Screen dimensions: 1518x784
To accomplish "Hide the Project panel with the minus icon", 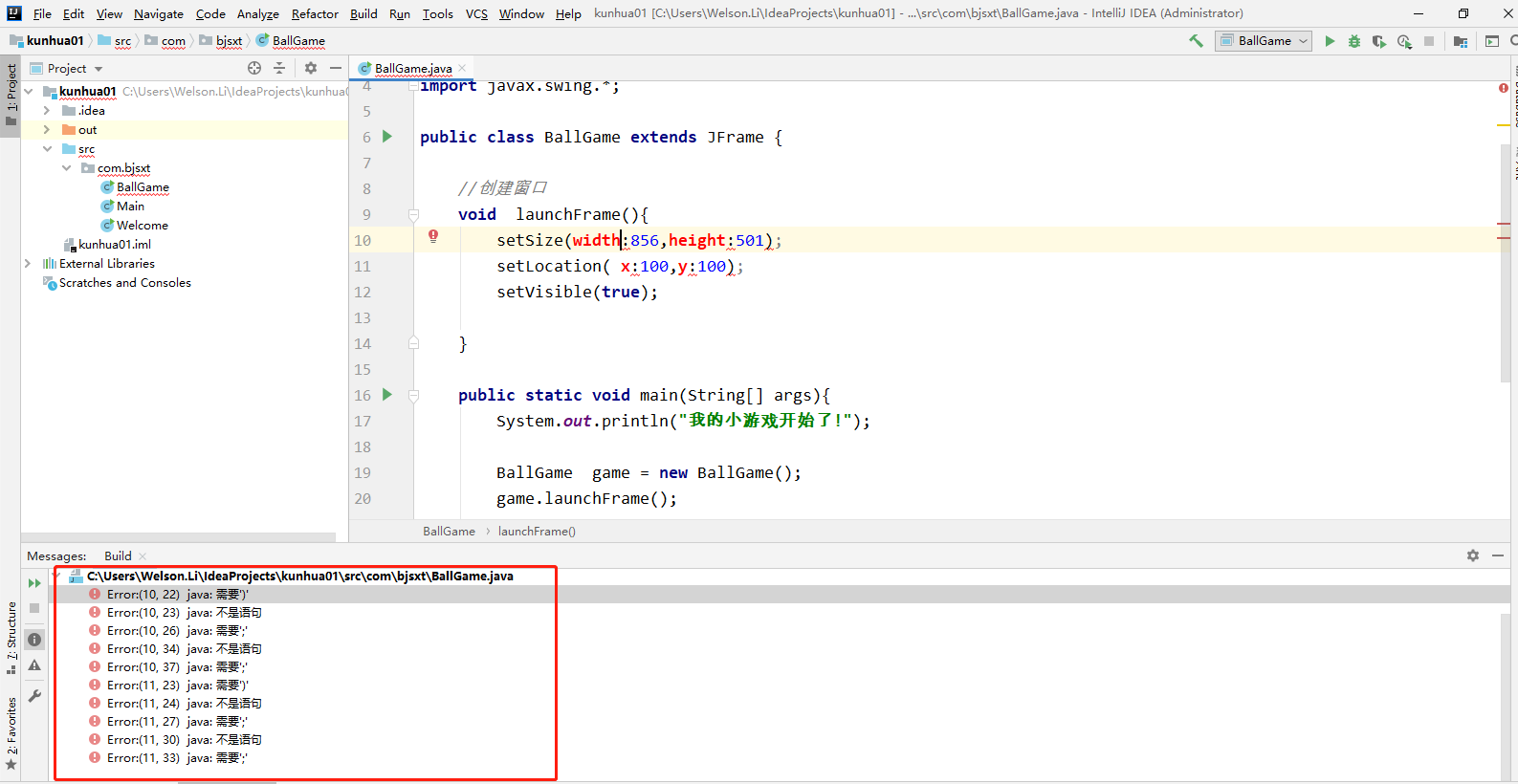I will coord(336,68).
